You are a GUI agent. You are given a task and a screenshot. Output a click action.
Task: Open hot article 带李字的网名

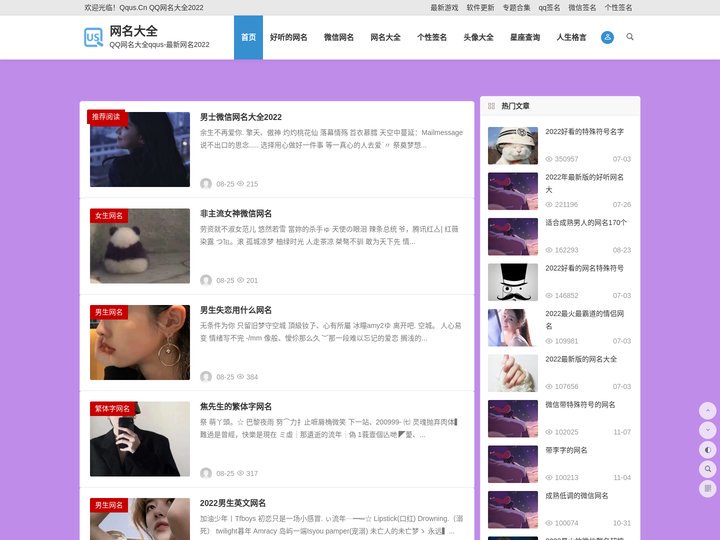tap(566, 450)
